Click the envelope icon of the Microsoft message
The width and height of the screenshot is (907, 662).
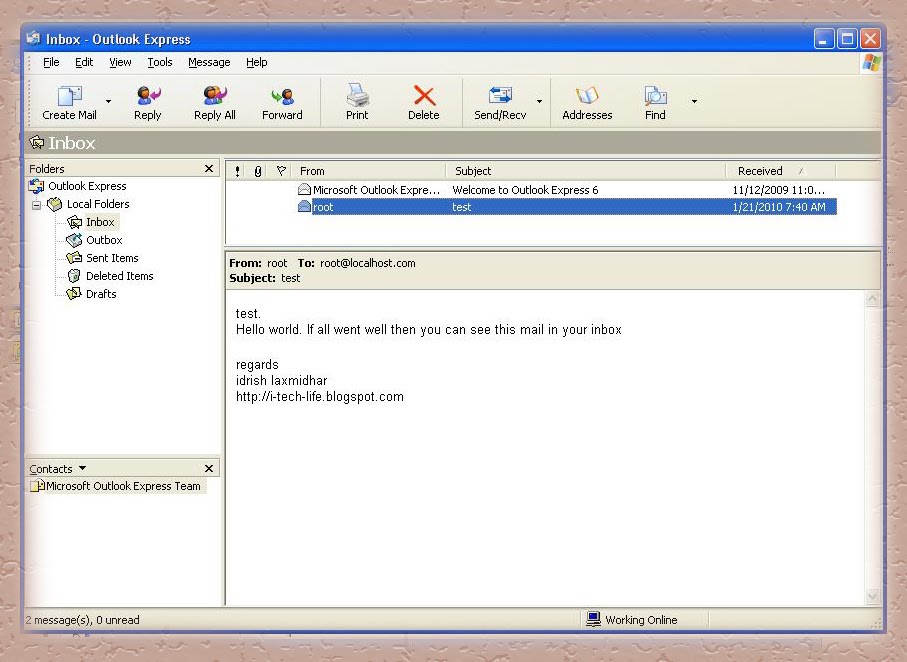point(304,189)
